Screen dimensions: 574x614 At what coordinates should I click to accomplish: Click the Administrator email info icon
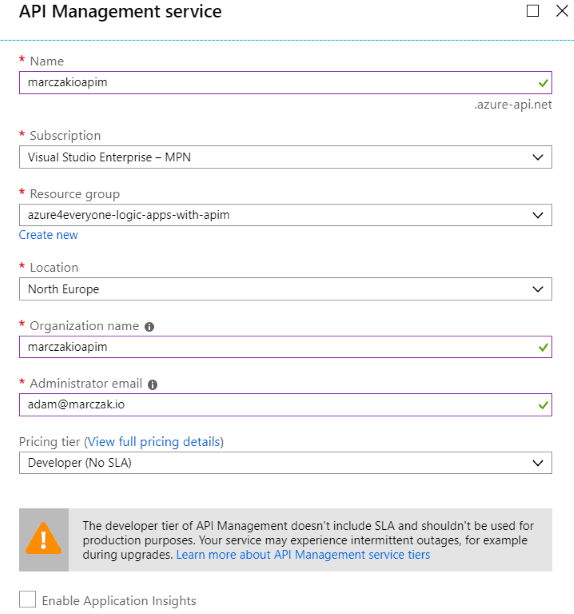tap(152, 385)
